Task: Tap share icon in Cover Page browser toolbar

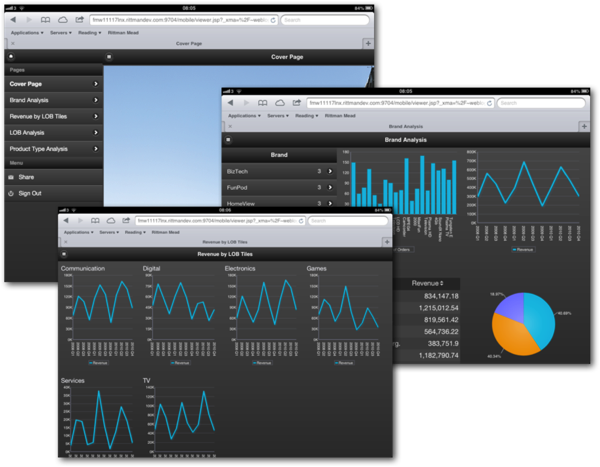Action: (79, 20)
